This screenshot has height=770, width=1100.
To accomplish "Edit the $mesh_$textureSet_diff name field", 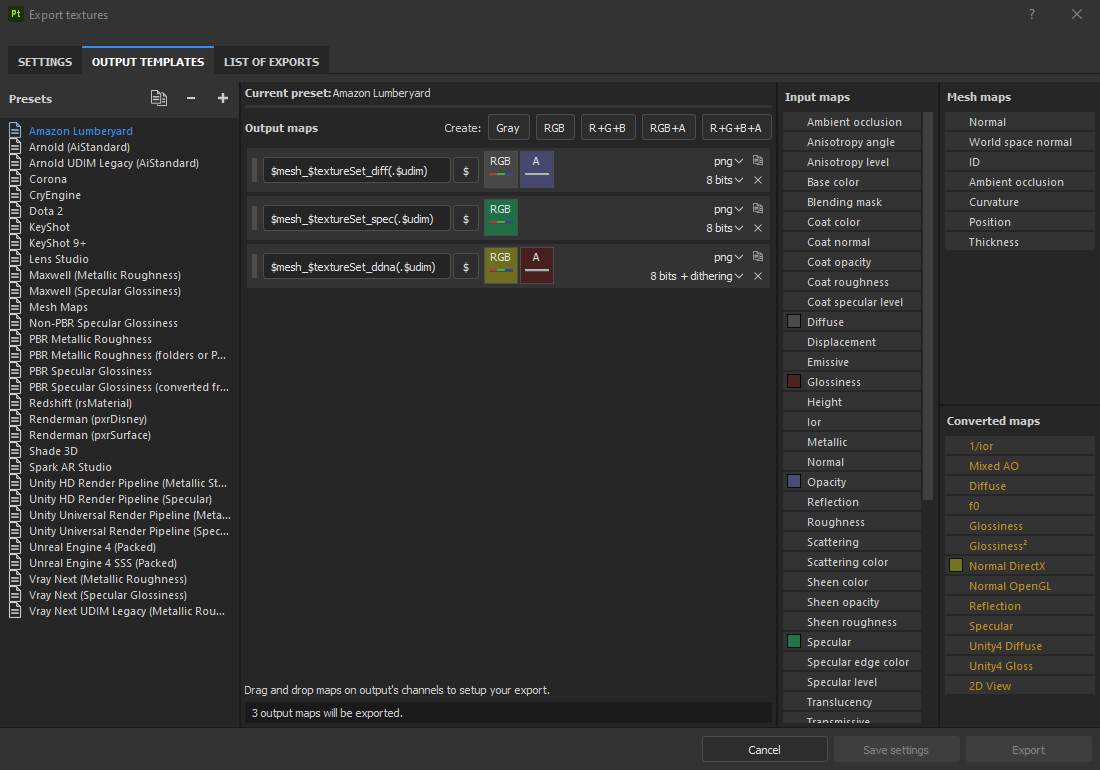I will coord(356,170).
